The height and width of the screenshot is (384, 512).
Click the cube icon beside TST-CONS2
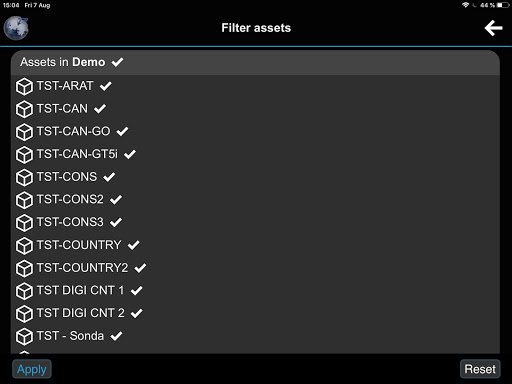tap(24, 200)
